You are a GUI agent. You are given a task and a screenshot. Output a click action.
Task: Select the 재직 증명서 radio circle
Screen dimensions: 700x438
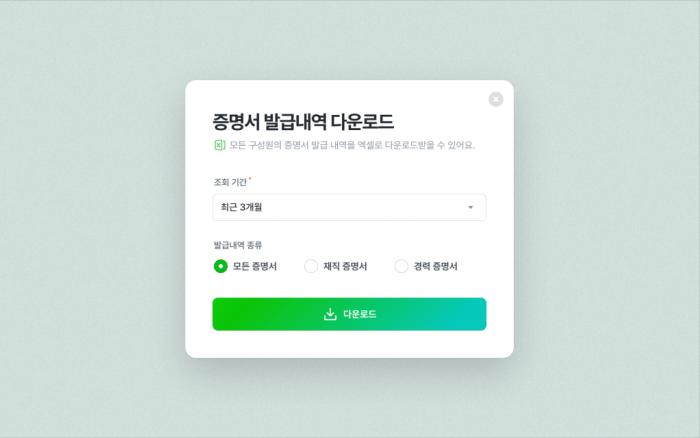(311, 266)
